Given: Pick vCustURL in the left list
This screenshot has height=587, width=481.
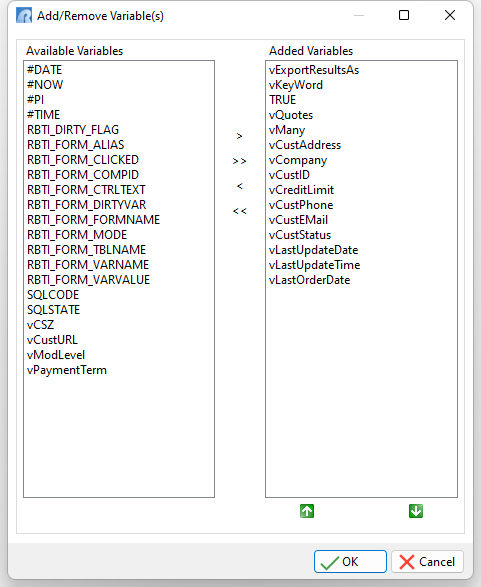Looking at the screenshot, I should point(52,340).
